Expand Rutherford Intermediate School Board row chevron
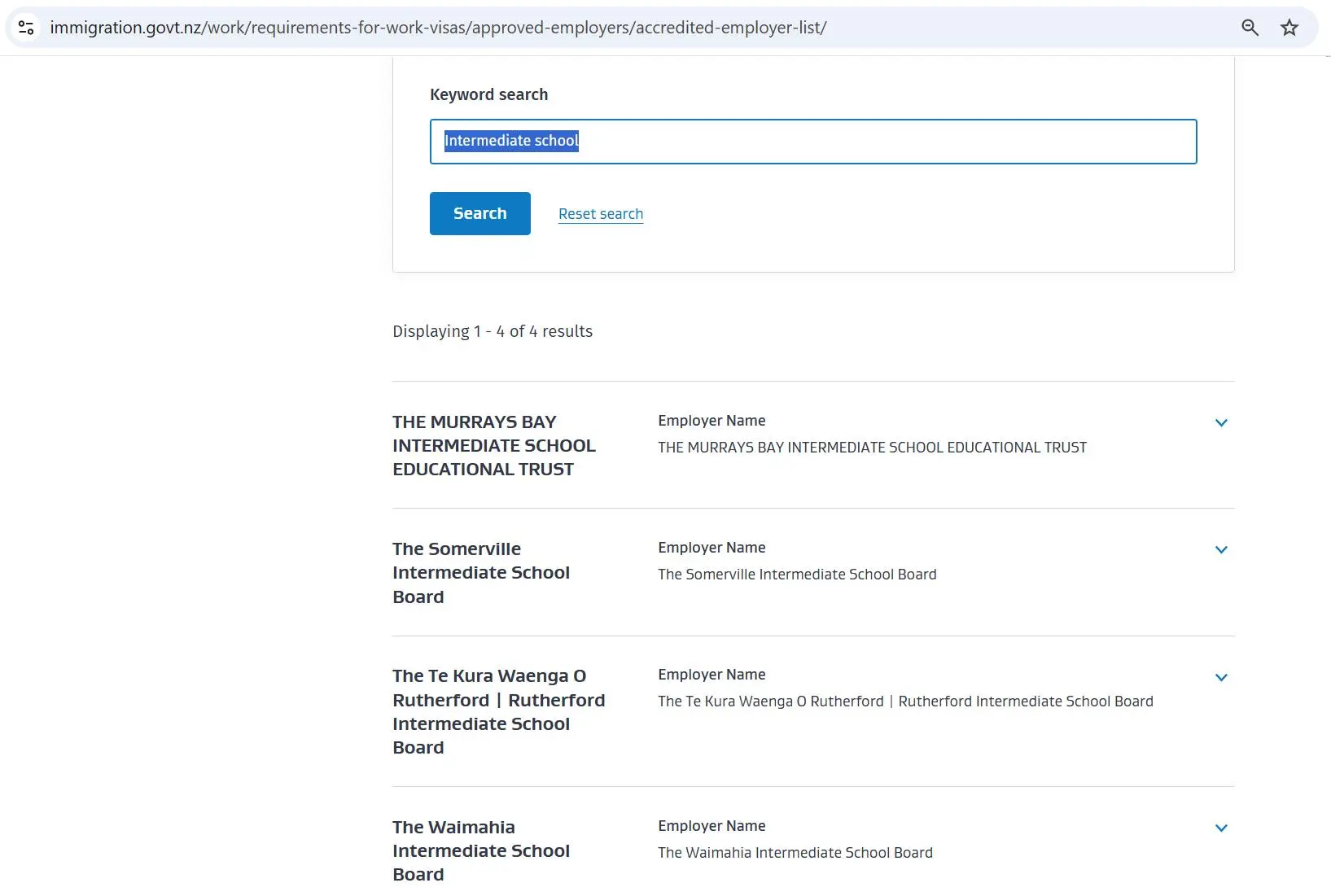Image resolution: width=1331 pixels, height=896 pixels. click(1221, 677)
